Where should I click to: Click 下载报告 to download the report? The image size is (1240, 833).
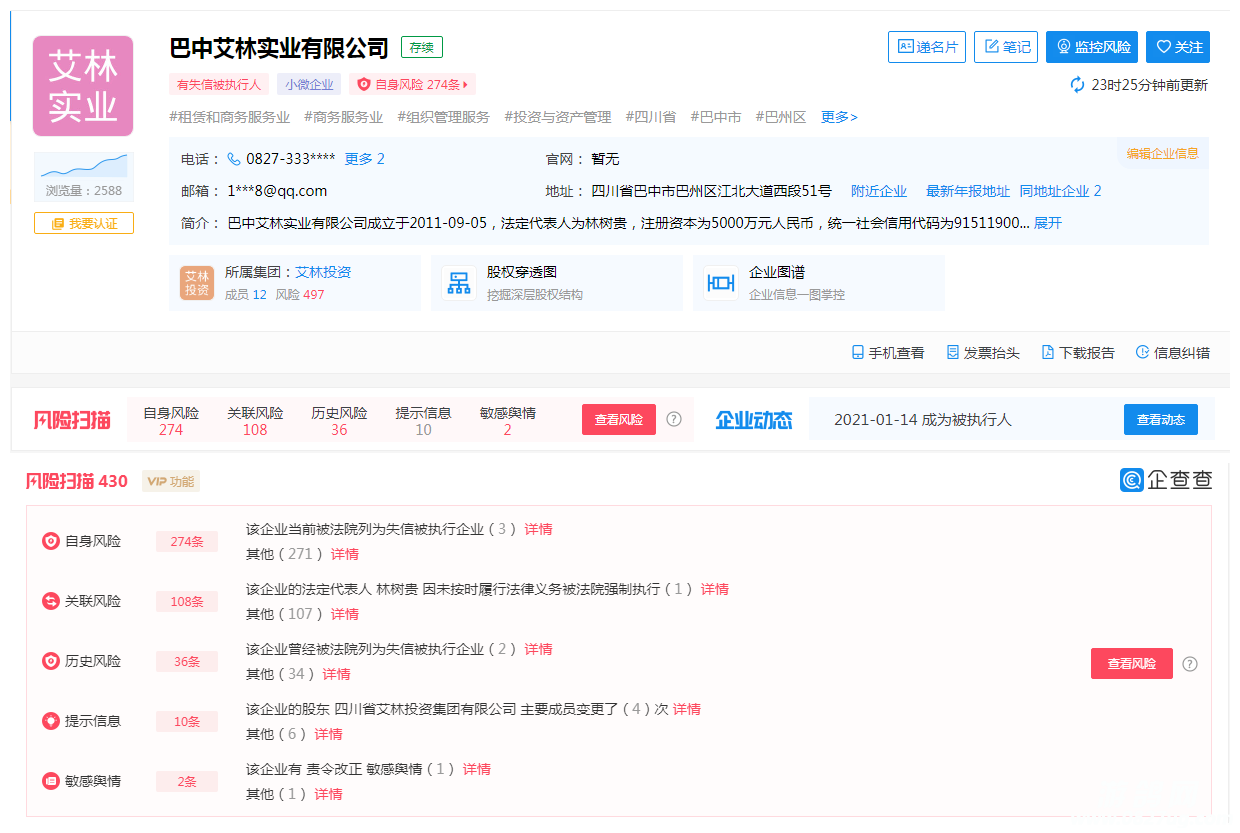[1078, 353]
